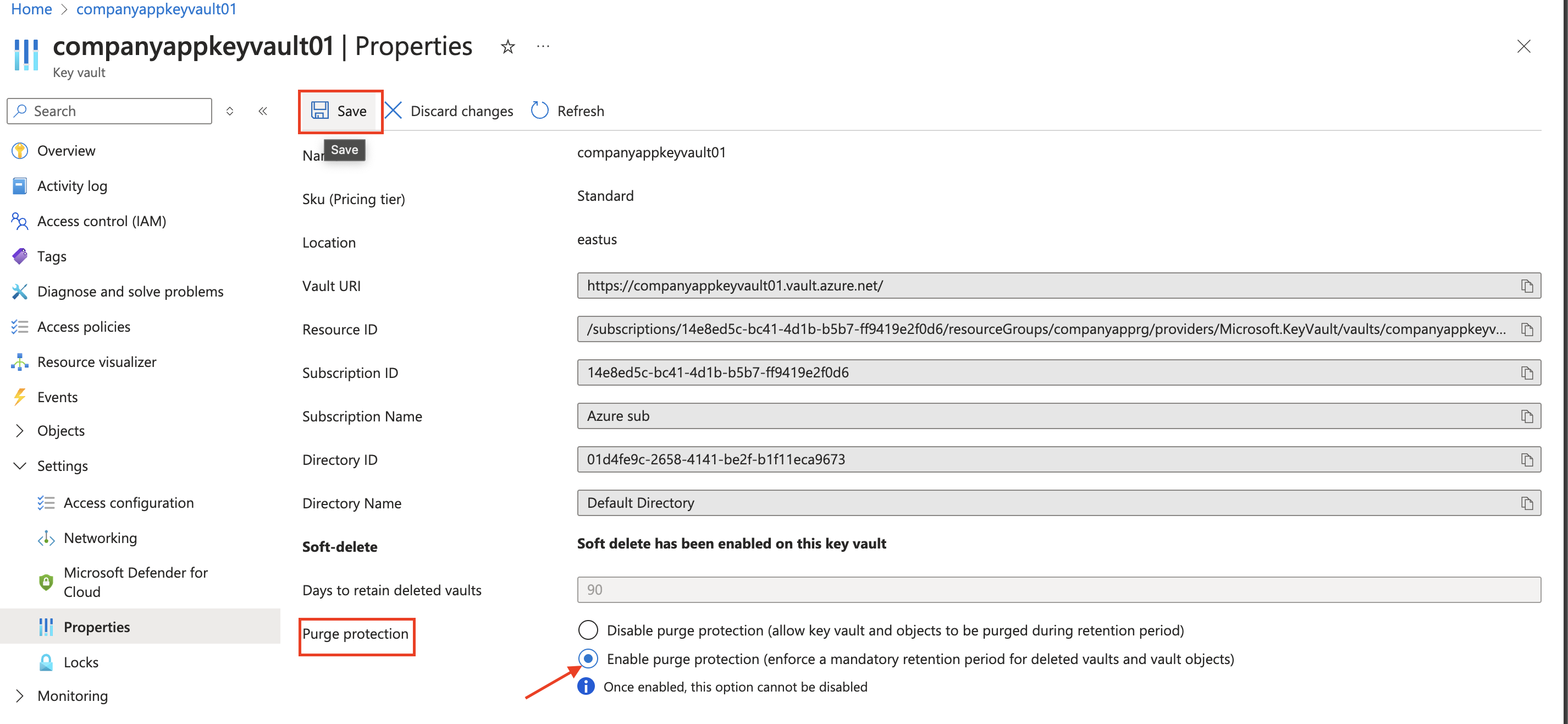Close the Properties blade
Viewport: 1568px width, 724px height.
coord(1523,46)
